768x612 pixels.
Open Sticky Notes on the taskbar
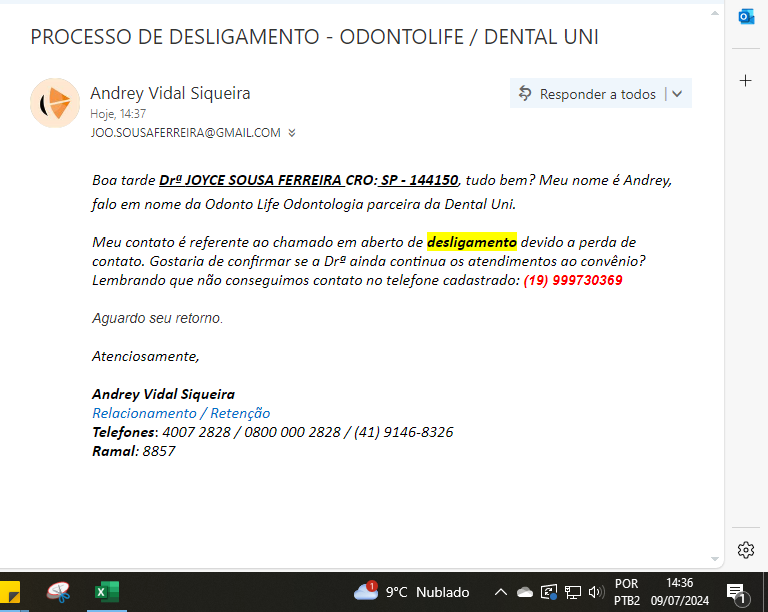pyautogui.click(x=9, y=592)
